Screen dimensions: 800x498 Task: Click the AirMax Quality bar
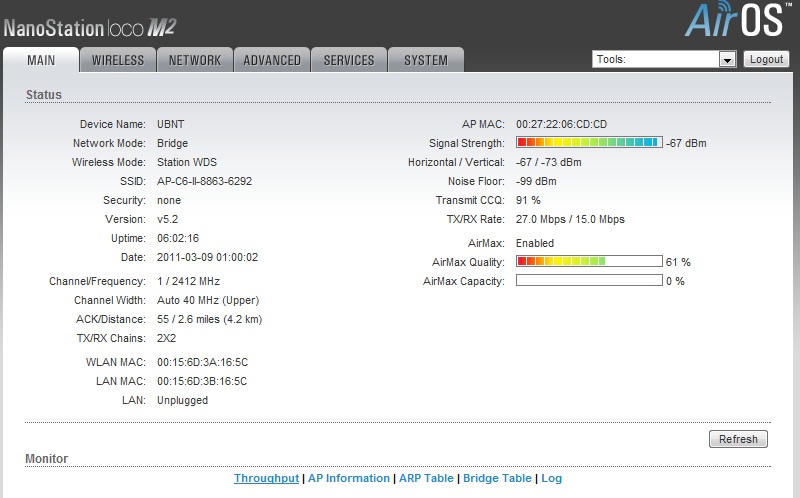click(589, 262)
